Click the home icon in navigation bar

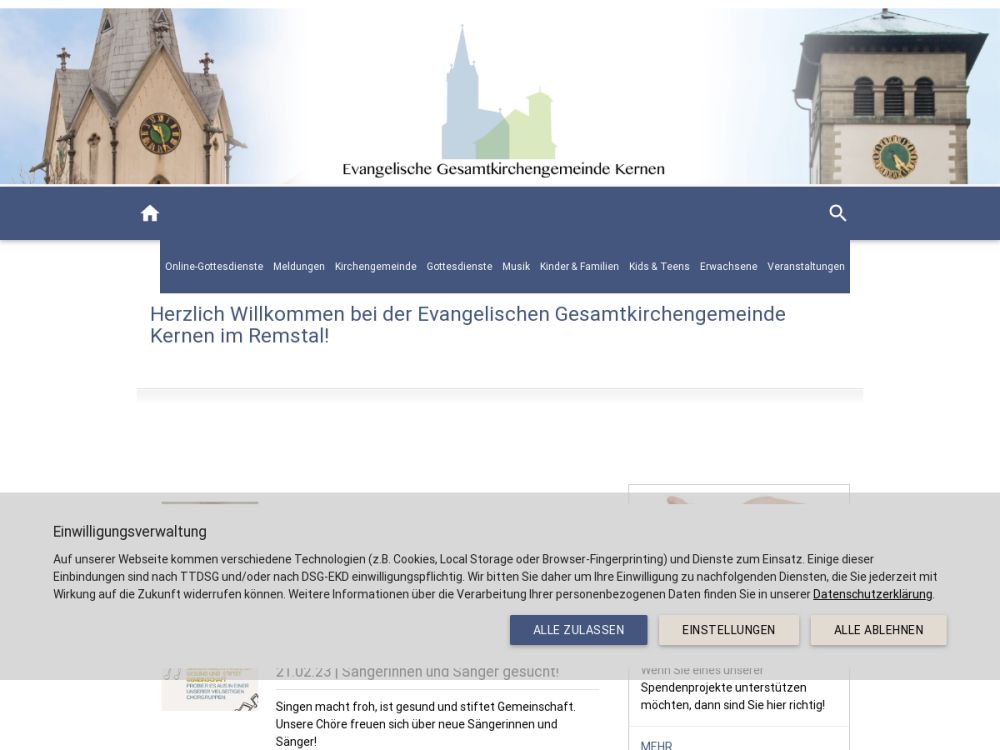pos(150,213)
